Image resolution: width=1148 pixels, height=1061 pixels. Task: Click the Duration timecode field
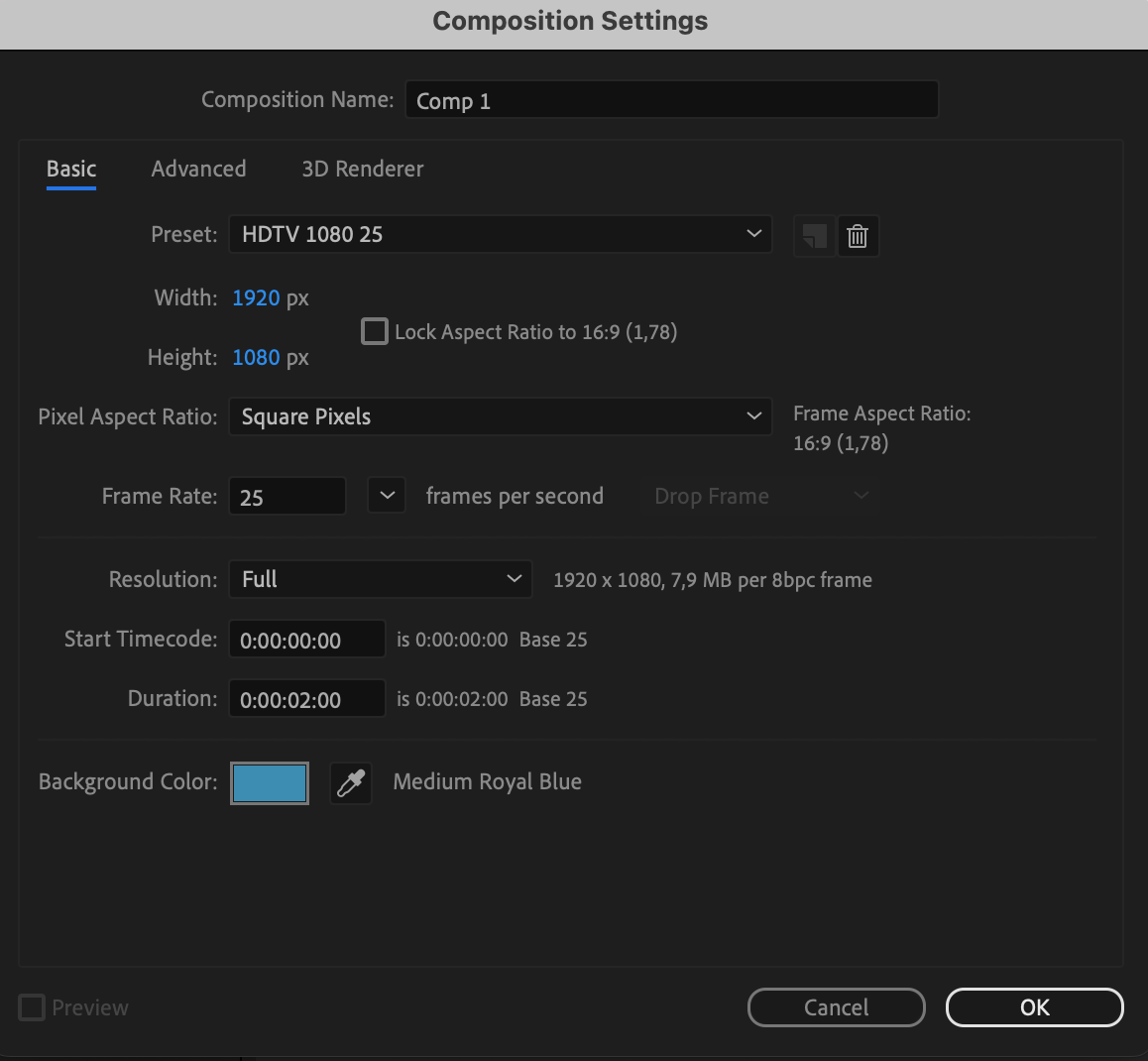tap(306, 699)
